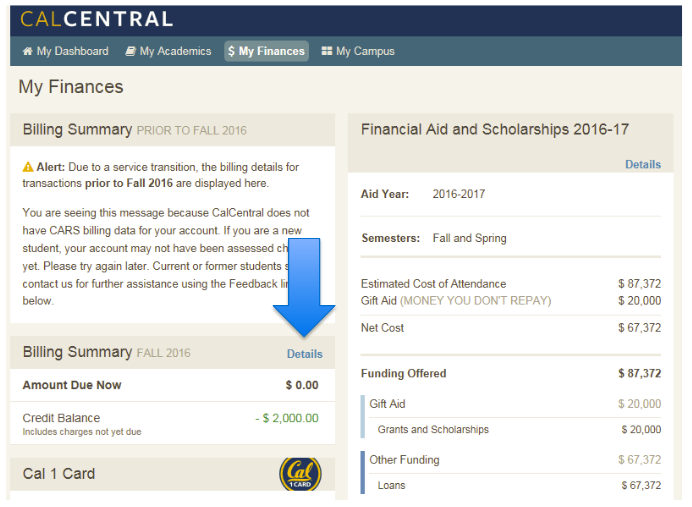This screenshot has width=692, height=507.
Task: Click the book icon beside My Academics
Action: (131, 51)
